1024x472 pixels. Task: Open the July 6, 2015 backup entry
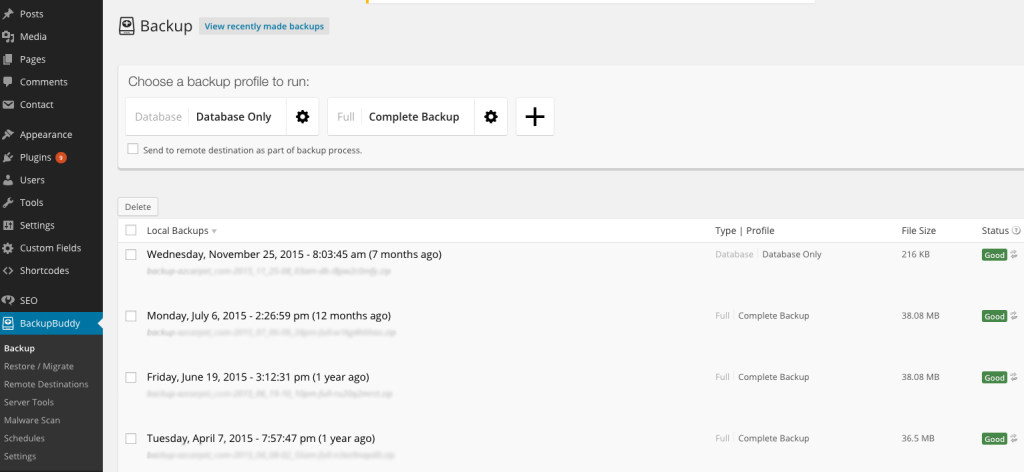point(268,316)
